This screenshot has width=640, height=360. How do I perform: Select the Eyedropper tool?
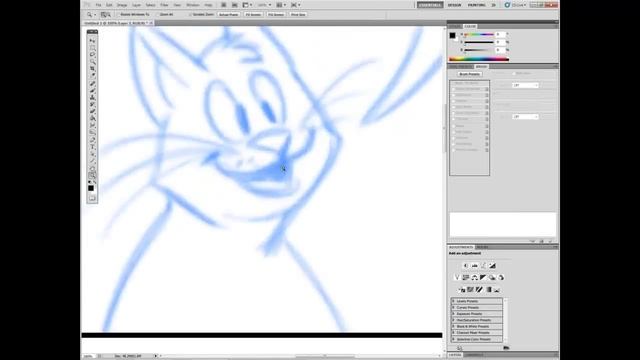click(x=92, y=76)
